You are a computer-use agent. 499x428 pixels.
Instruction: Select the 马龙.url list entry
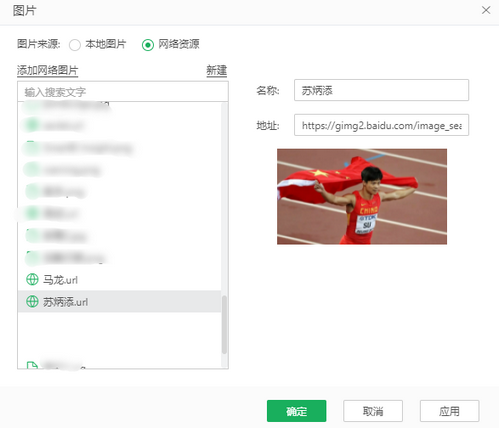pos(119,279)
